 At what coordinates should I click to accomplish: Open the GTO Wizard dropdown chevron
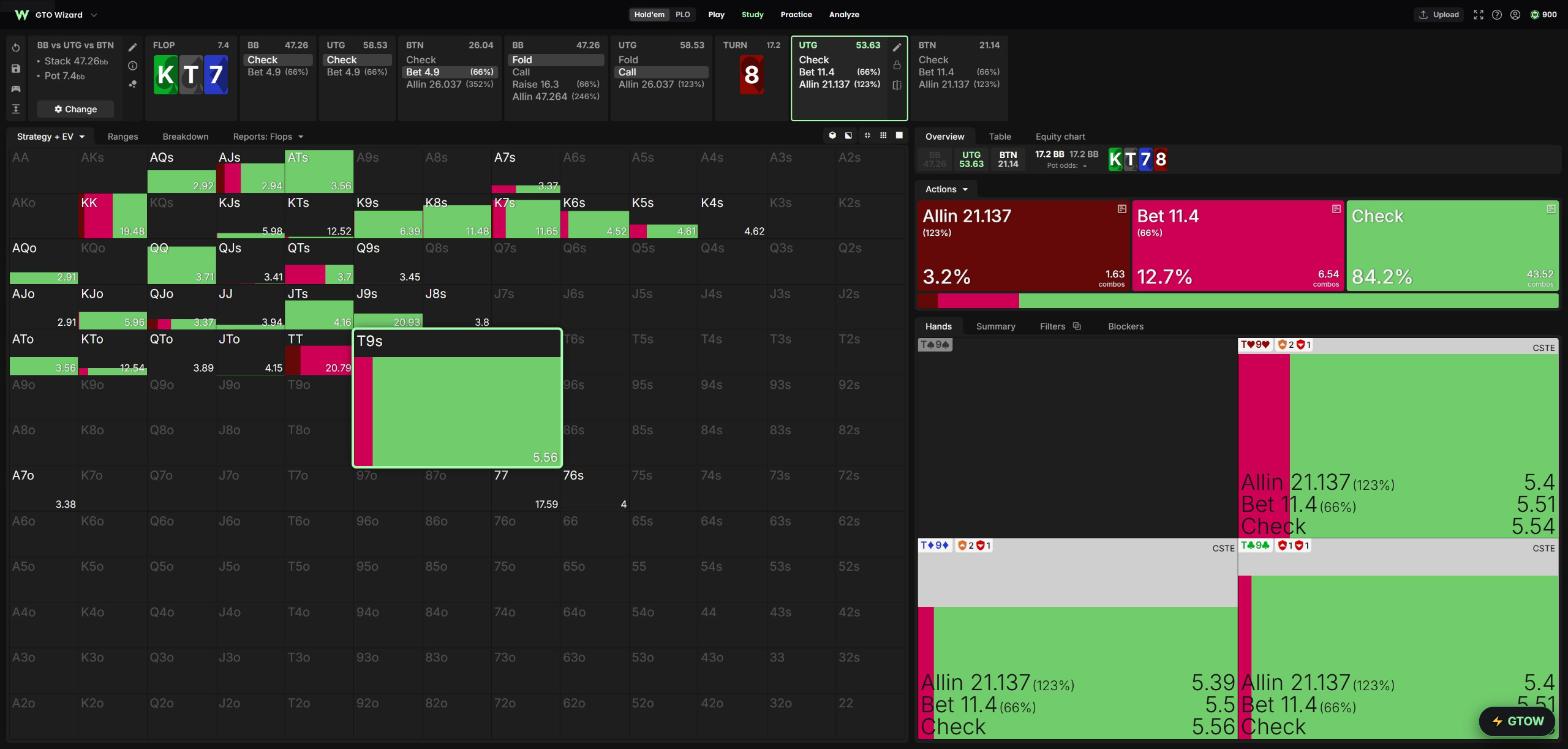(94, 15)
